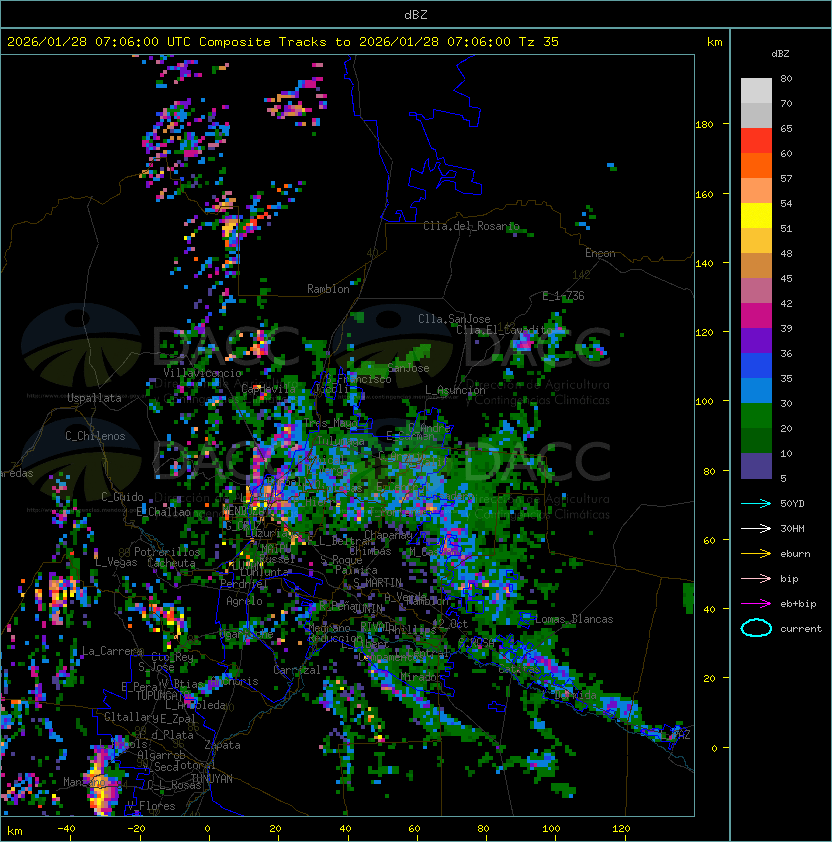Click the orange 60 to 57 dBZ swatch
The image size is (832, 842).
(756, 166)
